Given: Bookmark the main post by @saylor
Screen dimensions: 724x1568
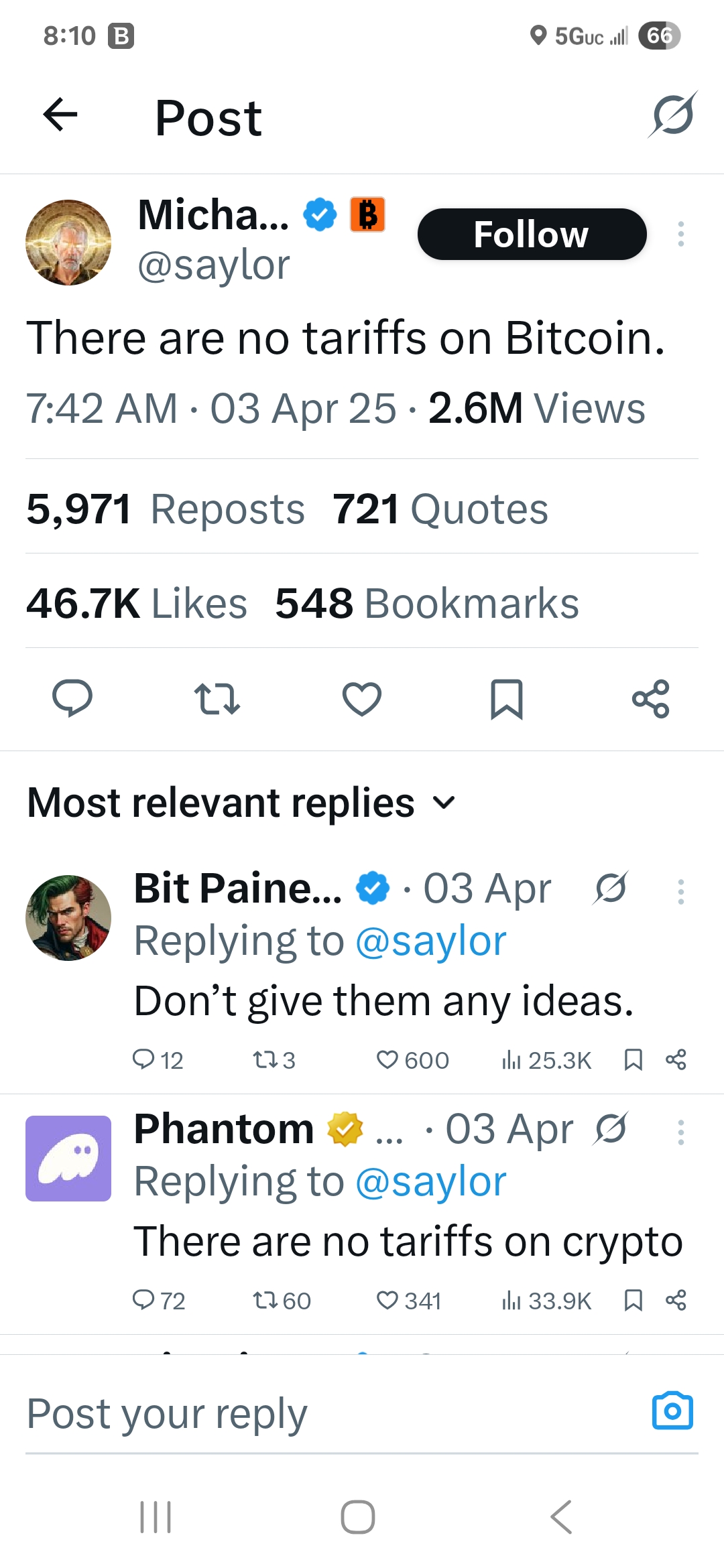Looking at the screenshot, I should point(507,698).
